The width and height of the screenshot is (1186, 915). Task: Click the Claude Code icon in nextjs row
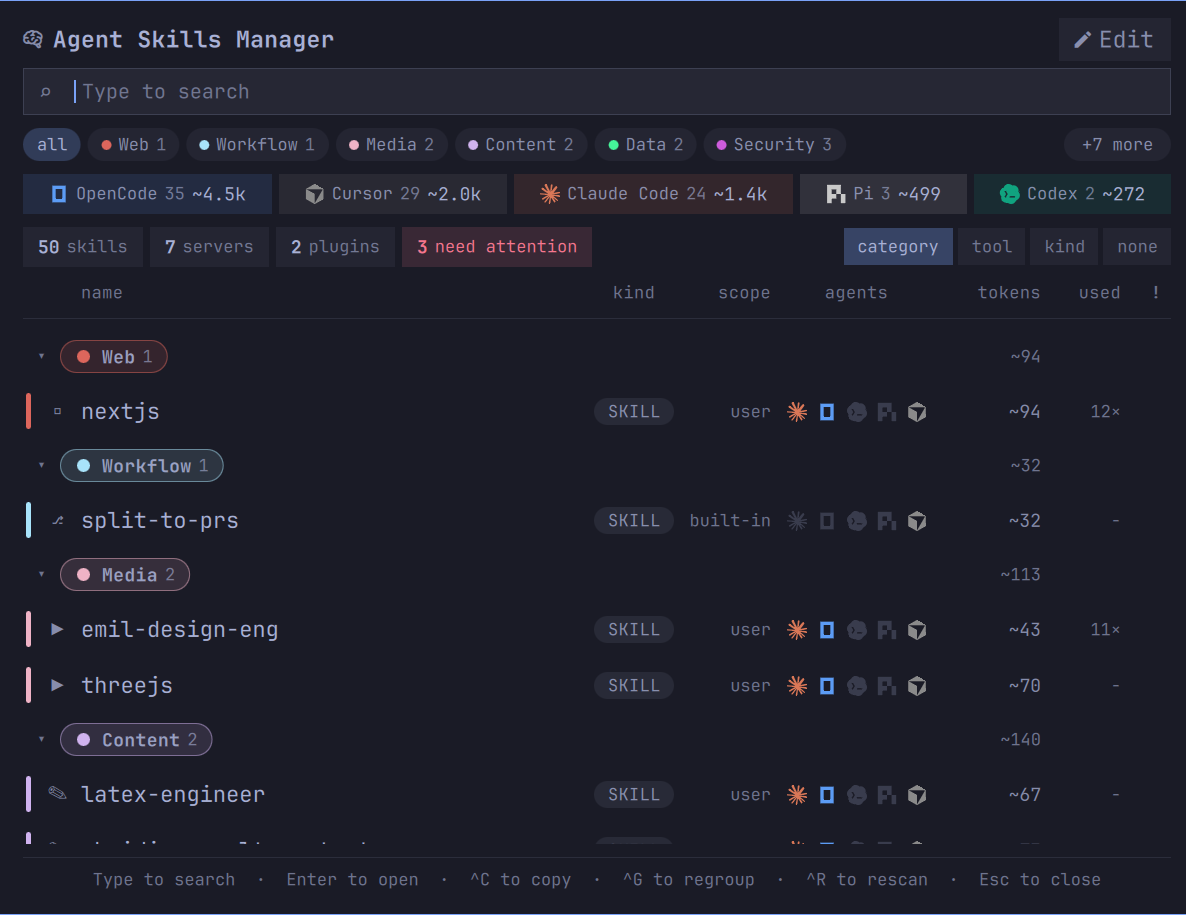coord(797,411)
